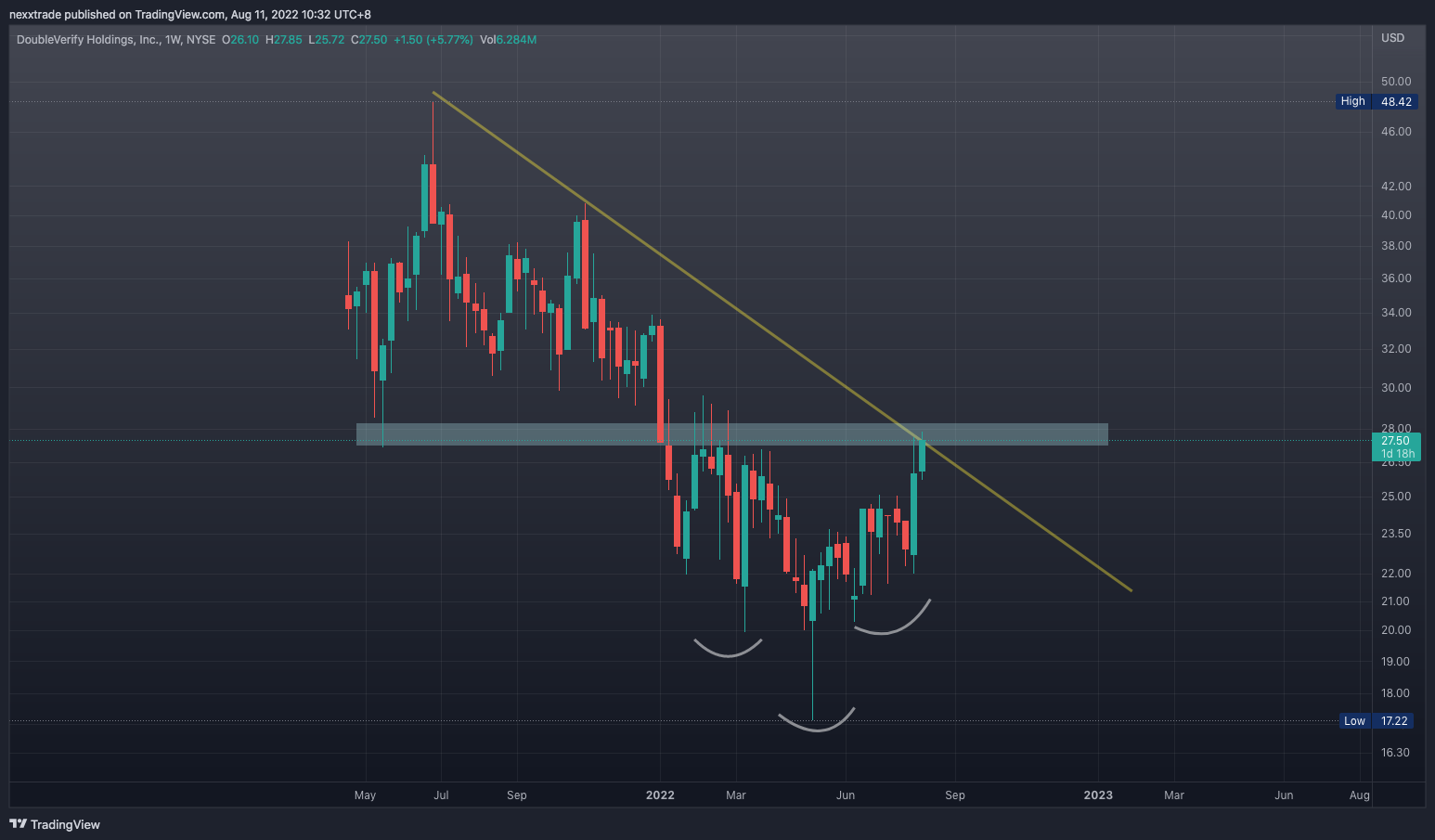
Task: Click the 30.00 price axis label
Action: point(1396,388)
